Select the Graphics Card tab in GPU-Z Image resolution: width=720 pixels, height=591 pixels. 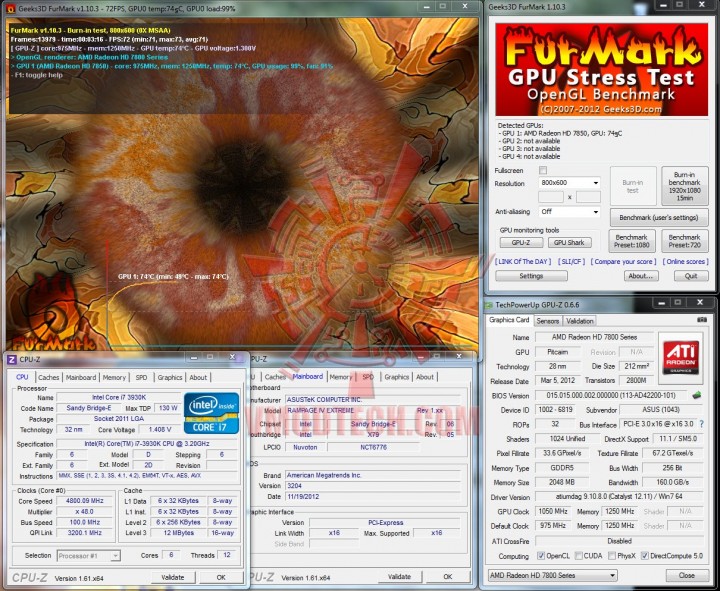point(509,320)
